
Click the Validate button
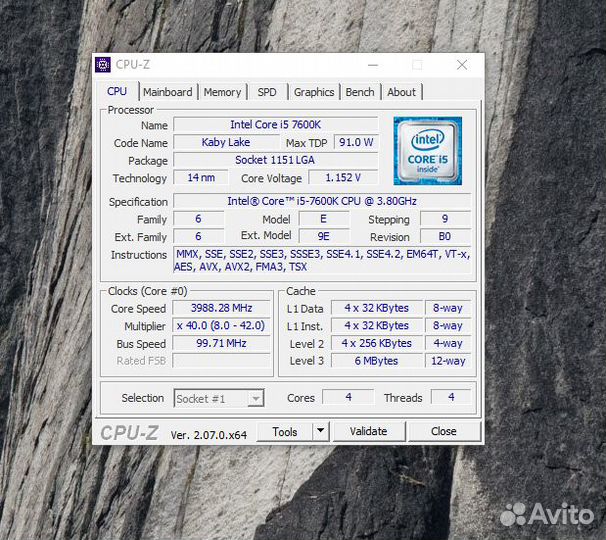(x=369, y=431)
